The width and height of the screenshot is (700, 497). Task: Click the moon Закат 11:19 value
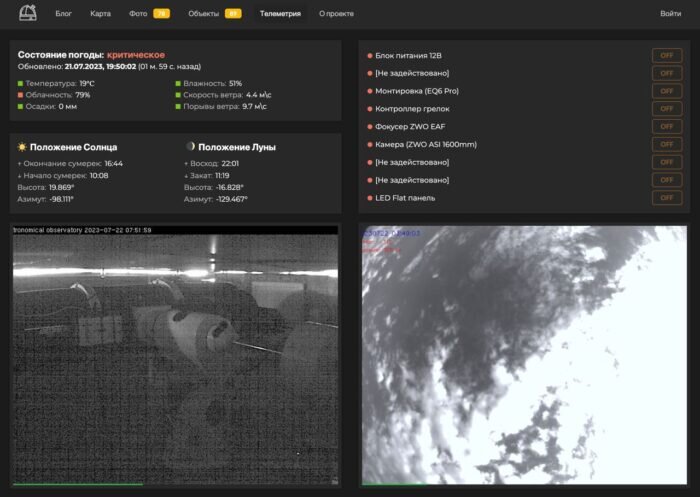click(x=222, y=175)
